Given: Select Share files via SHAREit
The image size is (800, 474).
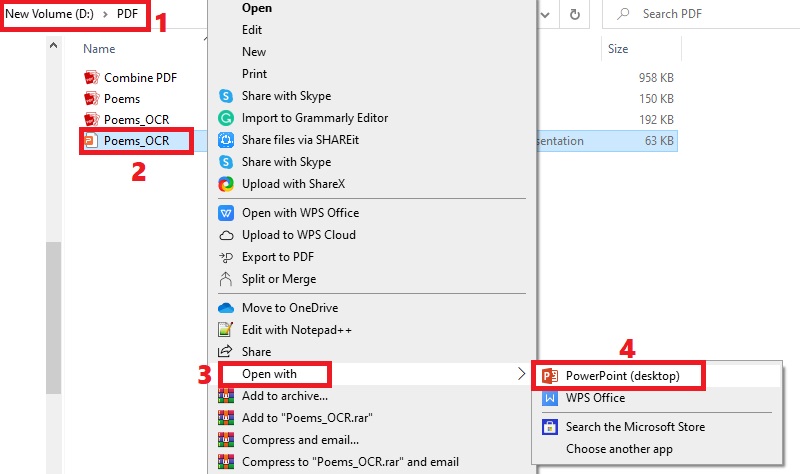Looking at the screenshot, I should pos(301,140).
